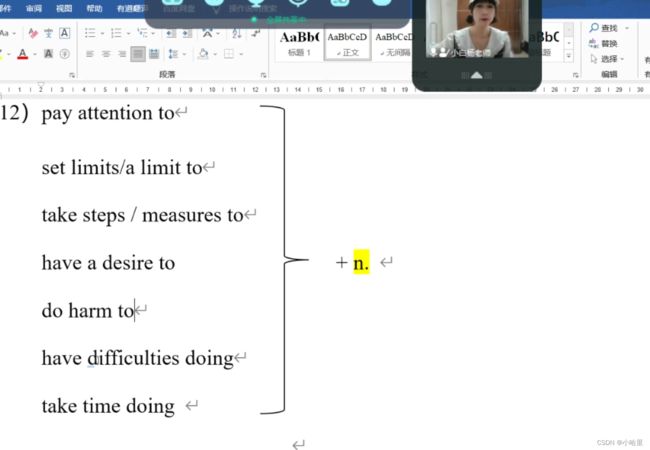Toggle character shading A icon

(48, 53)
